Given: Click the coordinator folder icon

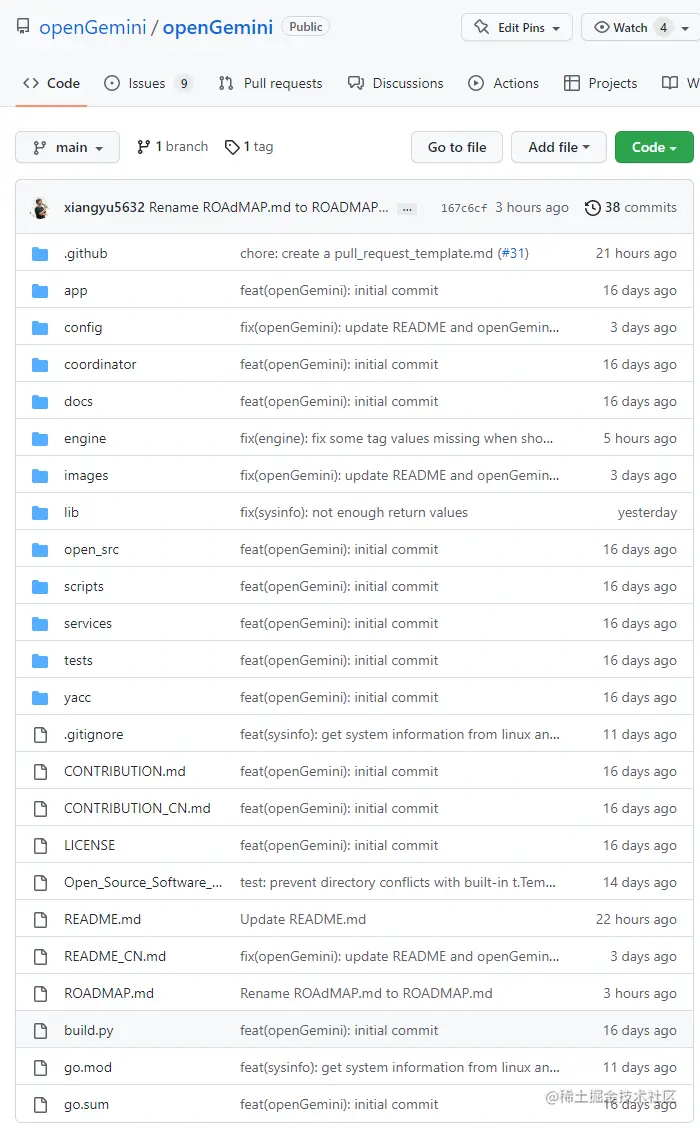Looking at the screenshot, I should 40,365.
